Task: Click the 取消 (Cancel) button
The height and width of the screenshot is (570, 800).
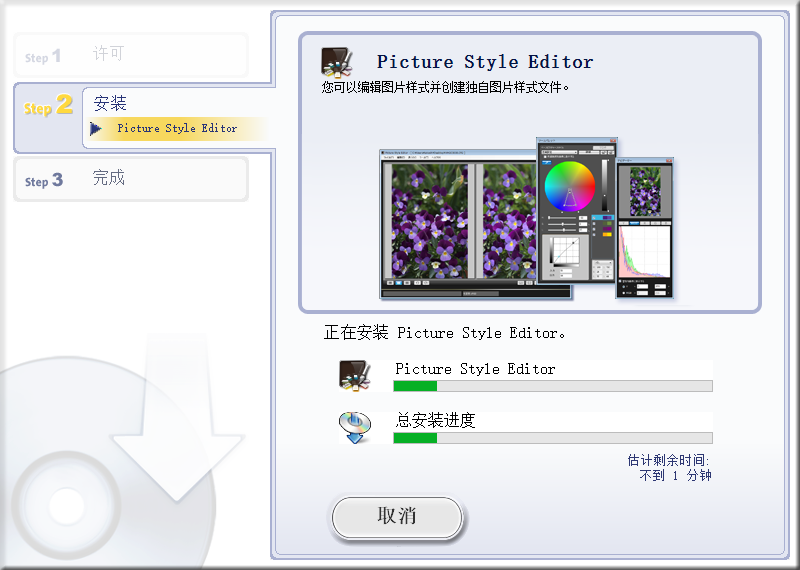Action: coord(397,517)
